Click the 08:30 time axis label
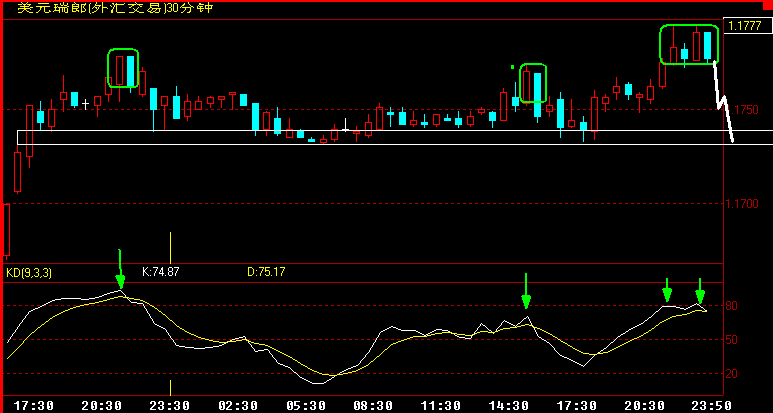This screenshot has width=773, height=413. [x=373, y=406]
